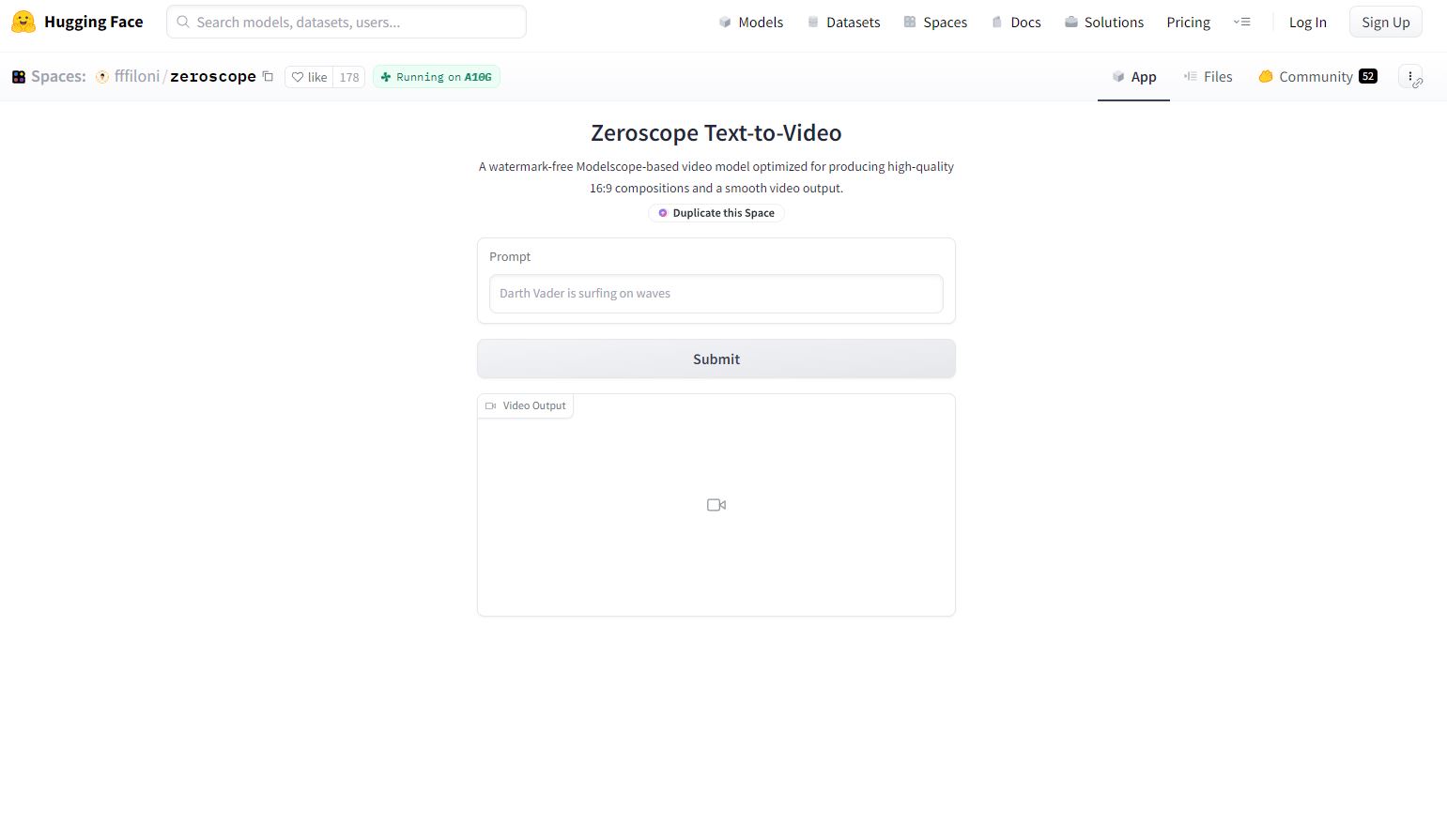Click the Video Output label
The image size is (1447, 840).
coord(526,405)
